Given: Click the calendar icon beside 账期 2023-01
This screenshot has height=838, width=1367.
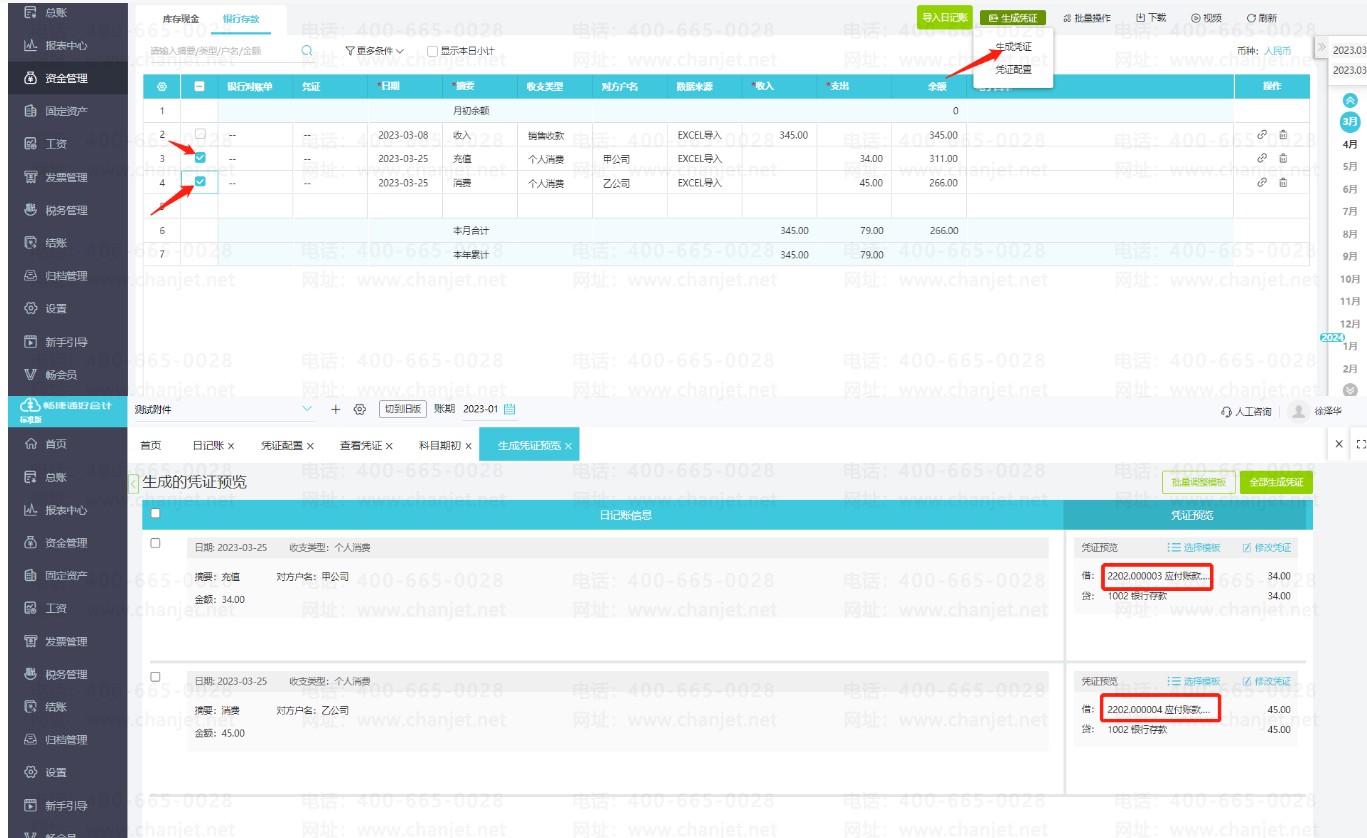Looking at the screenshot, I should pyautogui.click(x=510, y=409).
